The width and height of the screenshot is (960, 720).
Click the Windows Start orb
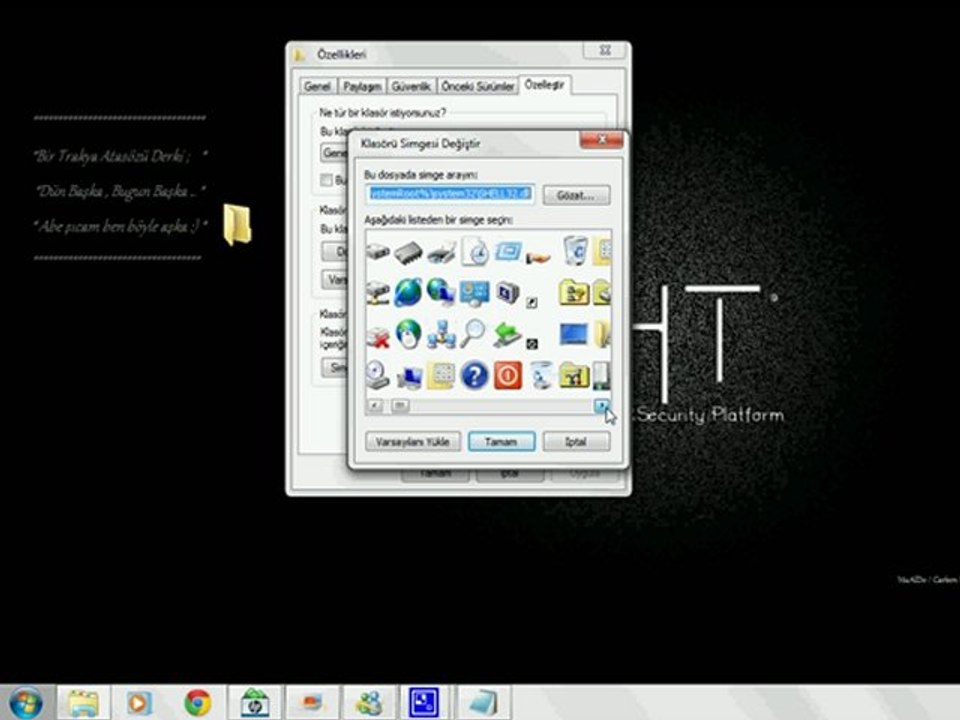pyautogui.click(x=25, y=702)
